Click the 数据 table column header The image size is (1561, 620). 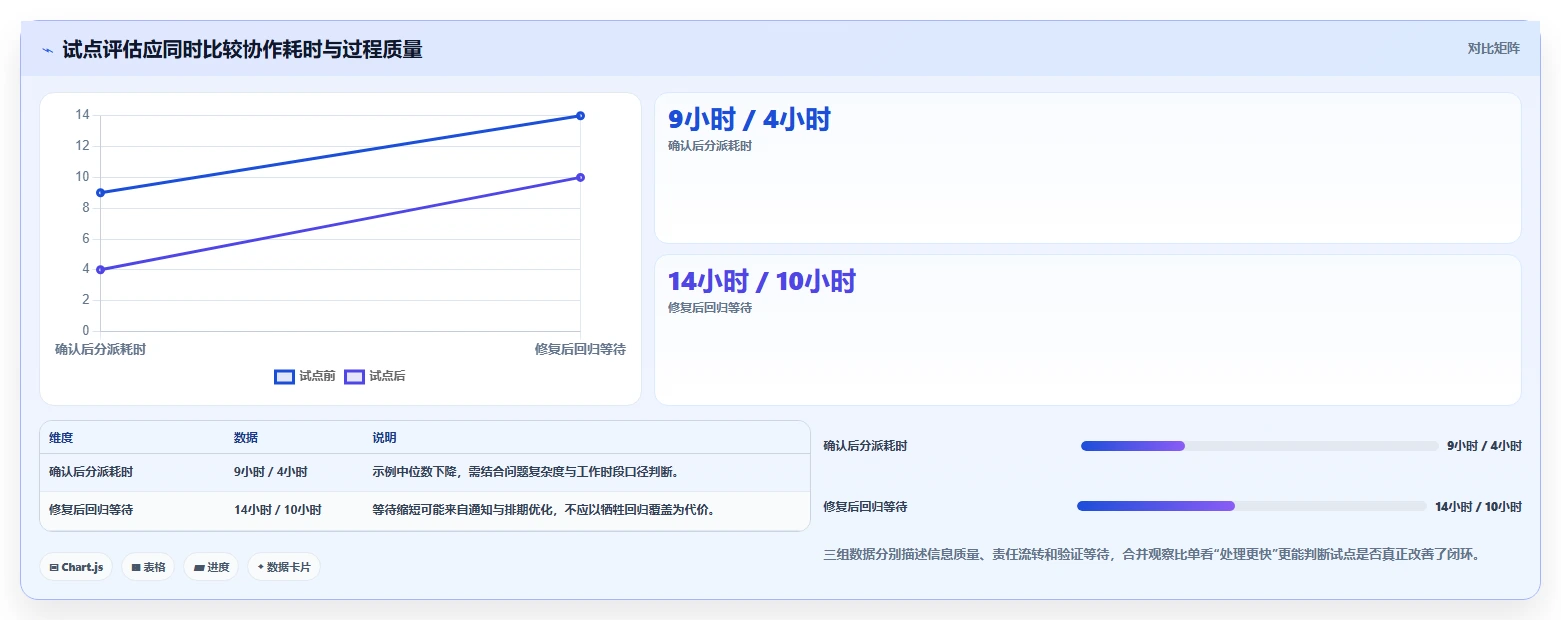246,438
